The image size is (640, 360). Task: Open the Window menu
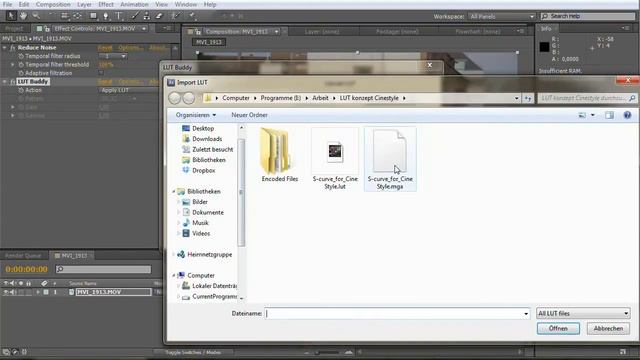click(x=185, y=4)
